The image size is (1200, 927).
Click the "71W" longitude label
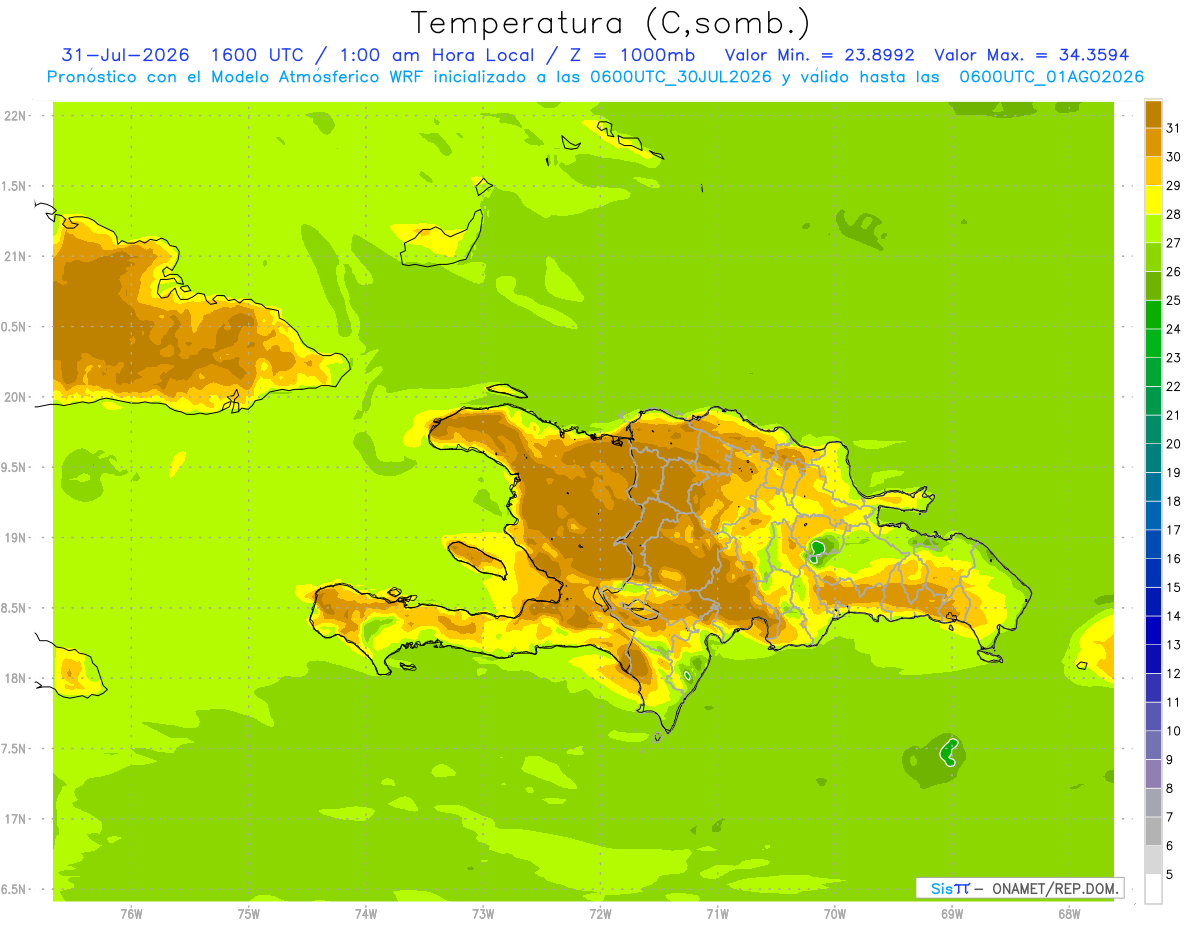tap(717, 913)
